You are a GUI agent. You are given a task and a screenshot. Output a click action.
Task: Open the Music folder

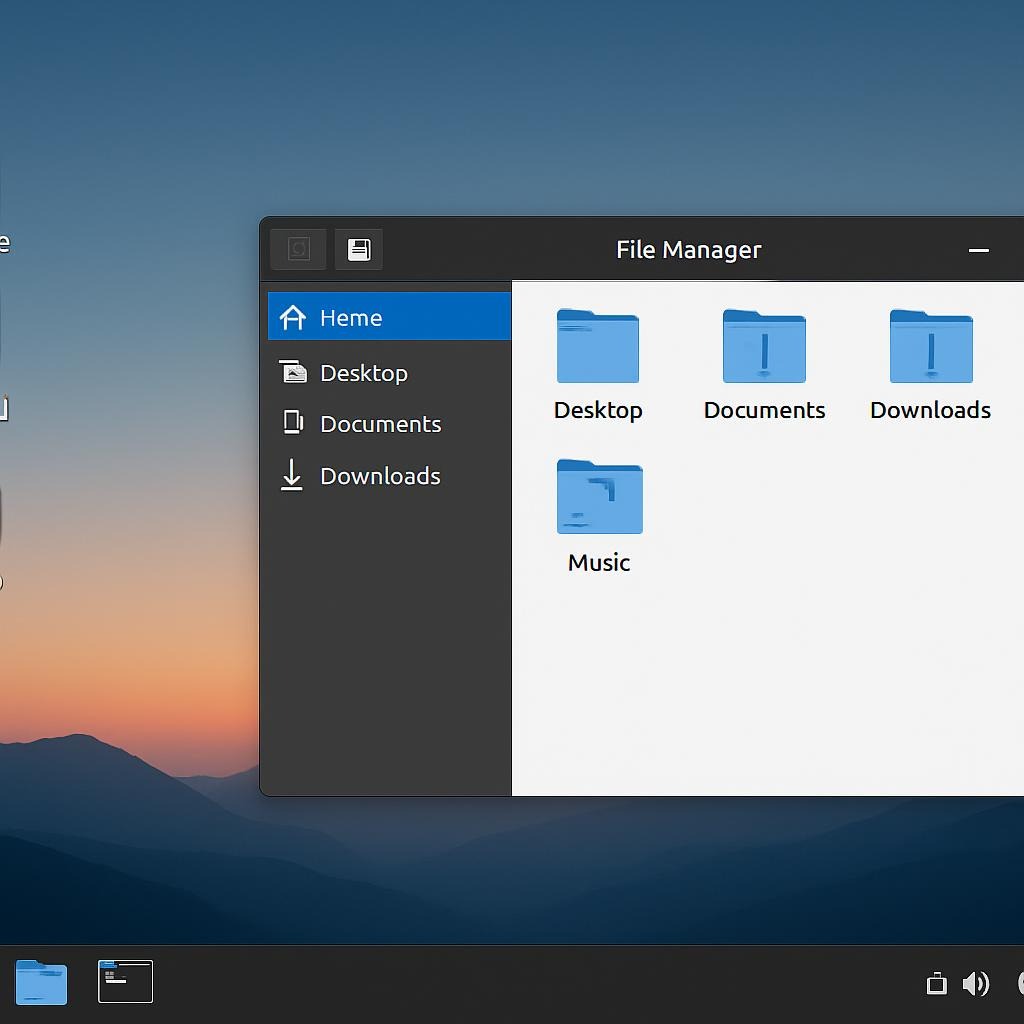598,495
